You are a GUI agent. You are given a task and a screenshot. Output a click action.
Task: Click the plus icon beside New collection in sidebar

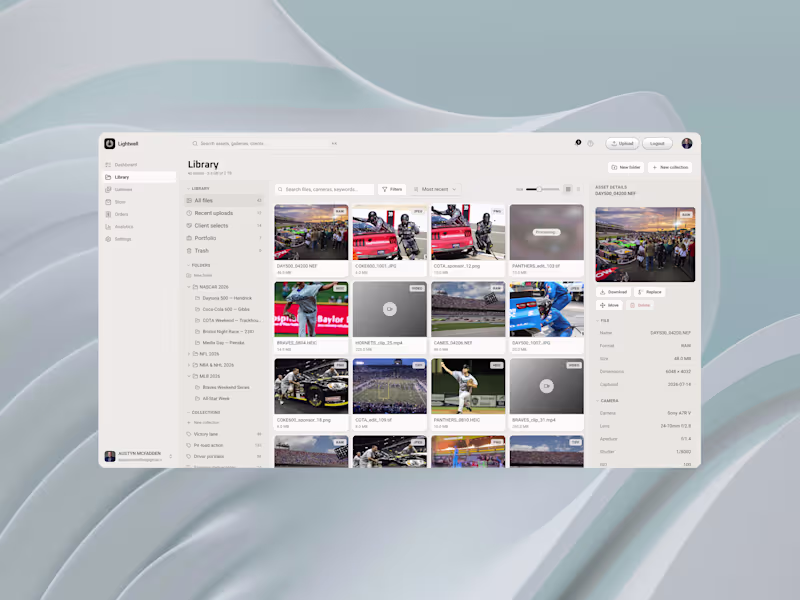click(189, 422)
